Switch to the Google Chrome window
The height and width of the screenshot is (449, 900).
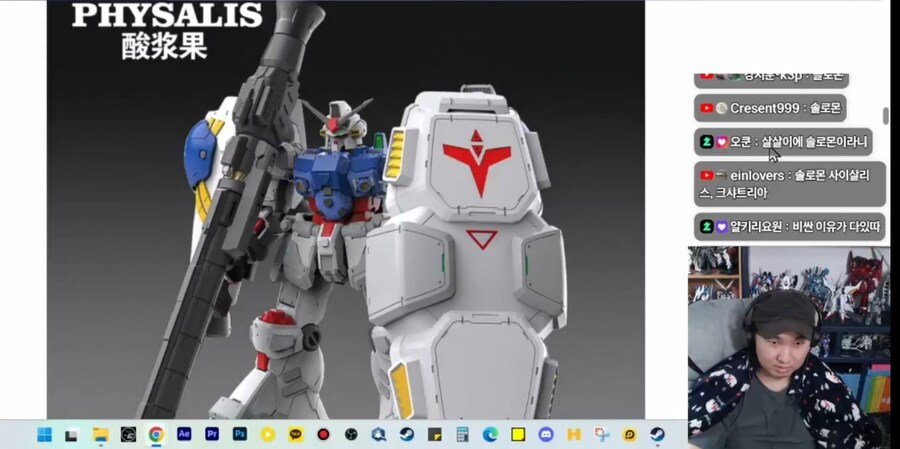(156, 435)
